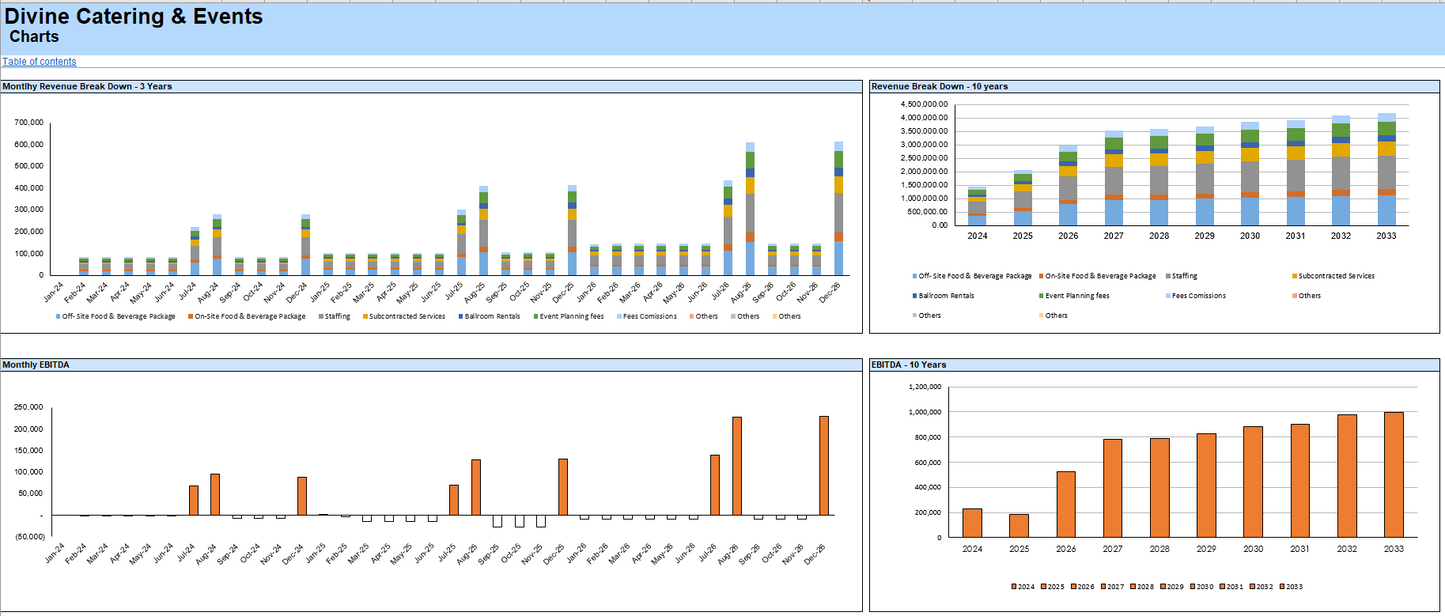
Task: Select the Jul-24 bar in Monthly EBITDA chart
Action: click(x=194, y=500)
